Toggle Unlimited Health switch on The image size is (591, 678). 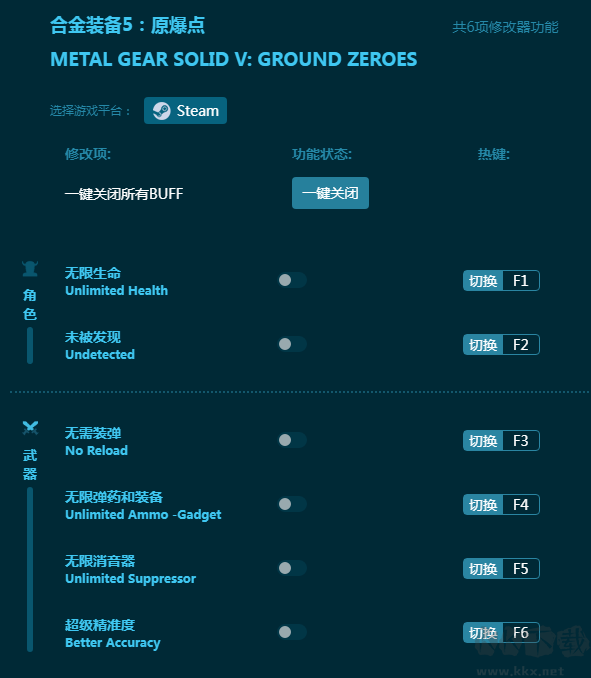[x=292, y=280]
